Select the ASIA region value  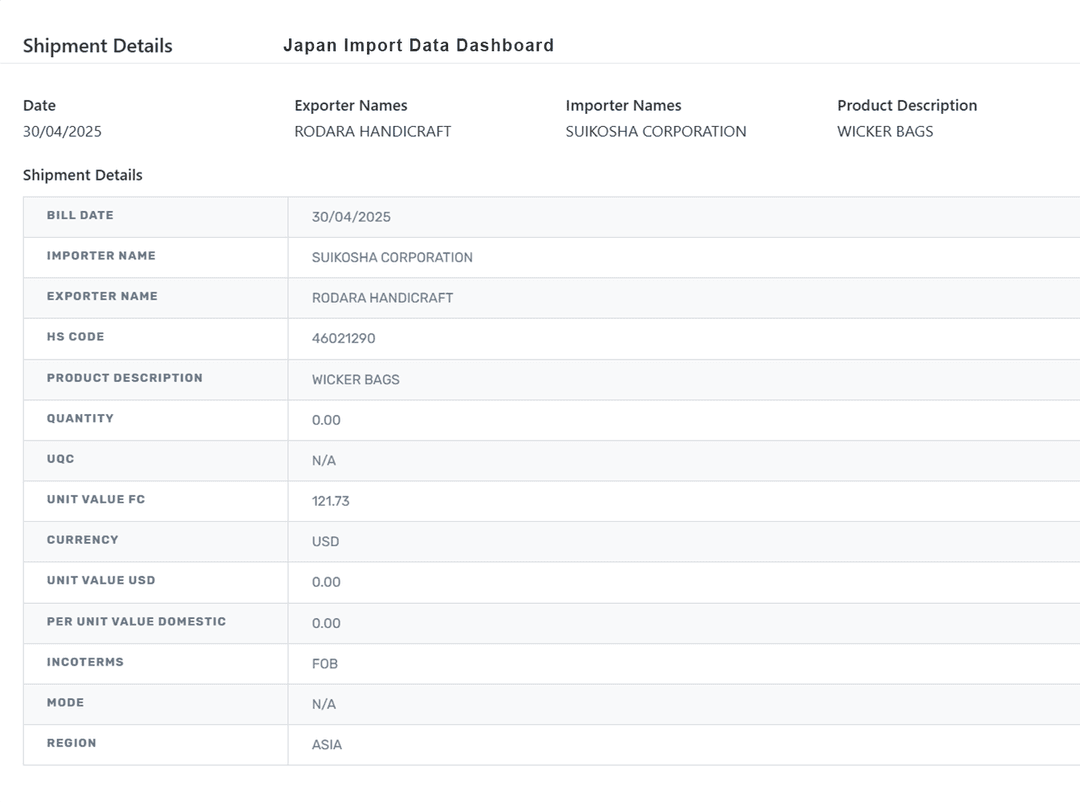tap(326, 744)
